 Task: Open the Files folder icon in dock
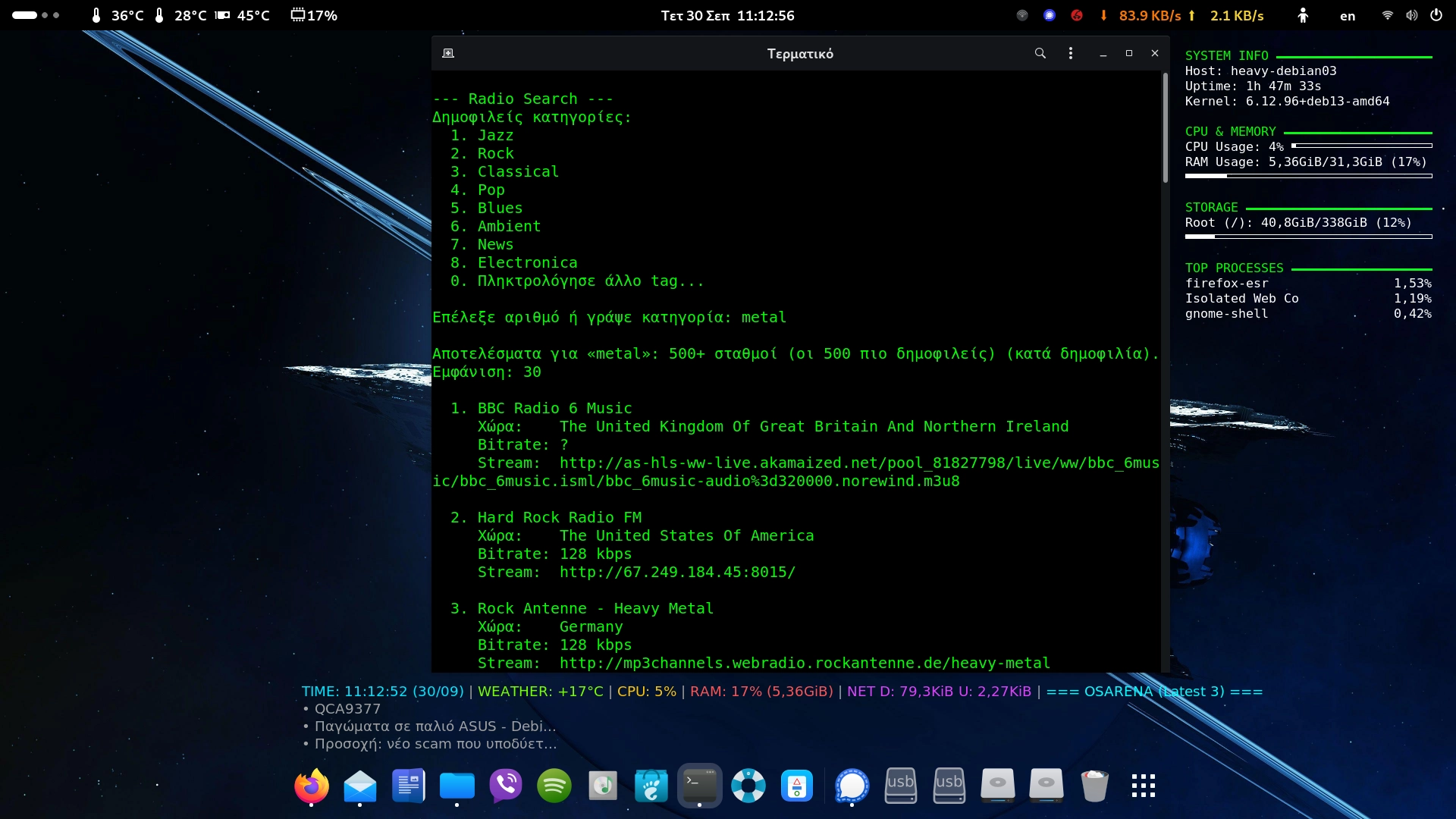click(x=457, y=786)
